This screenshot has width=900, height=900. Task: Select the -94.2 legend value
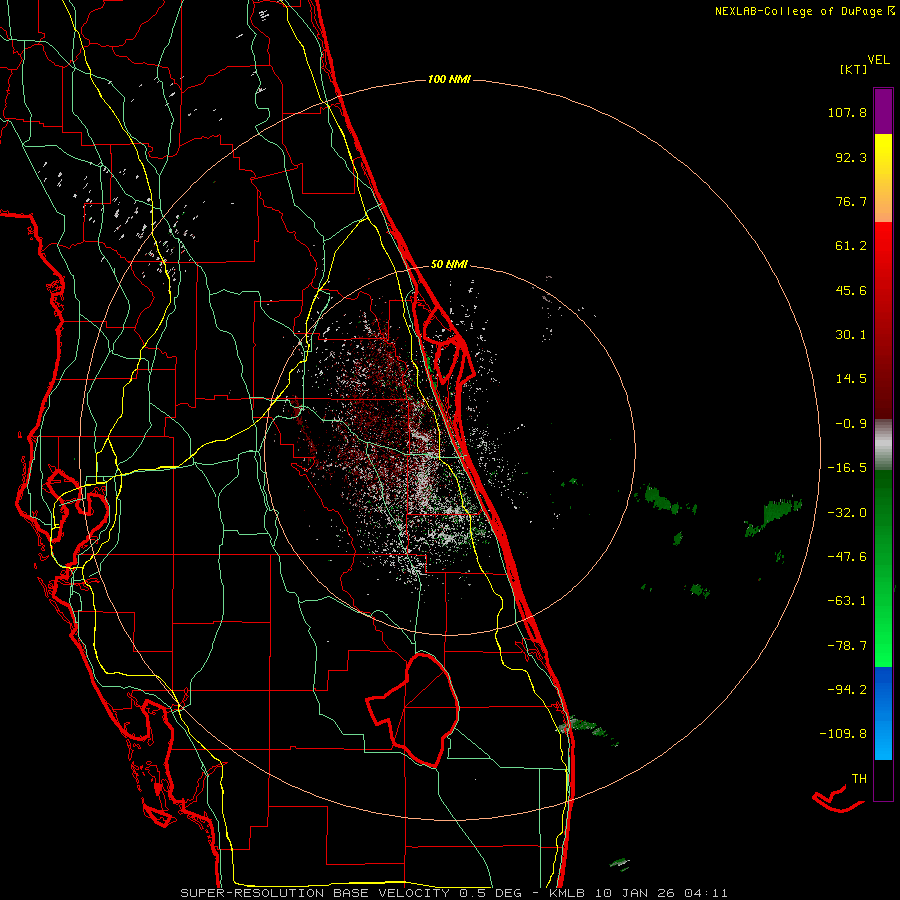coord(847,689)
